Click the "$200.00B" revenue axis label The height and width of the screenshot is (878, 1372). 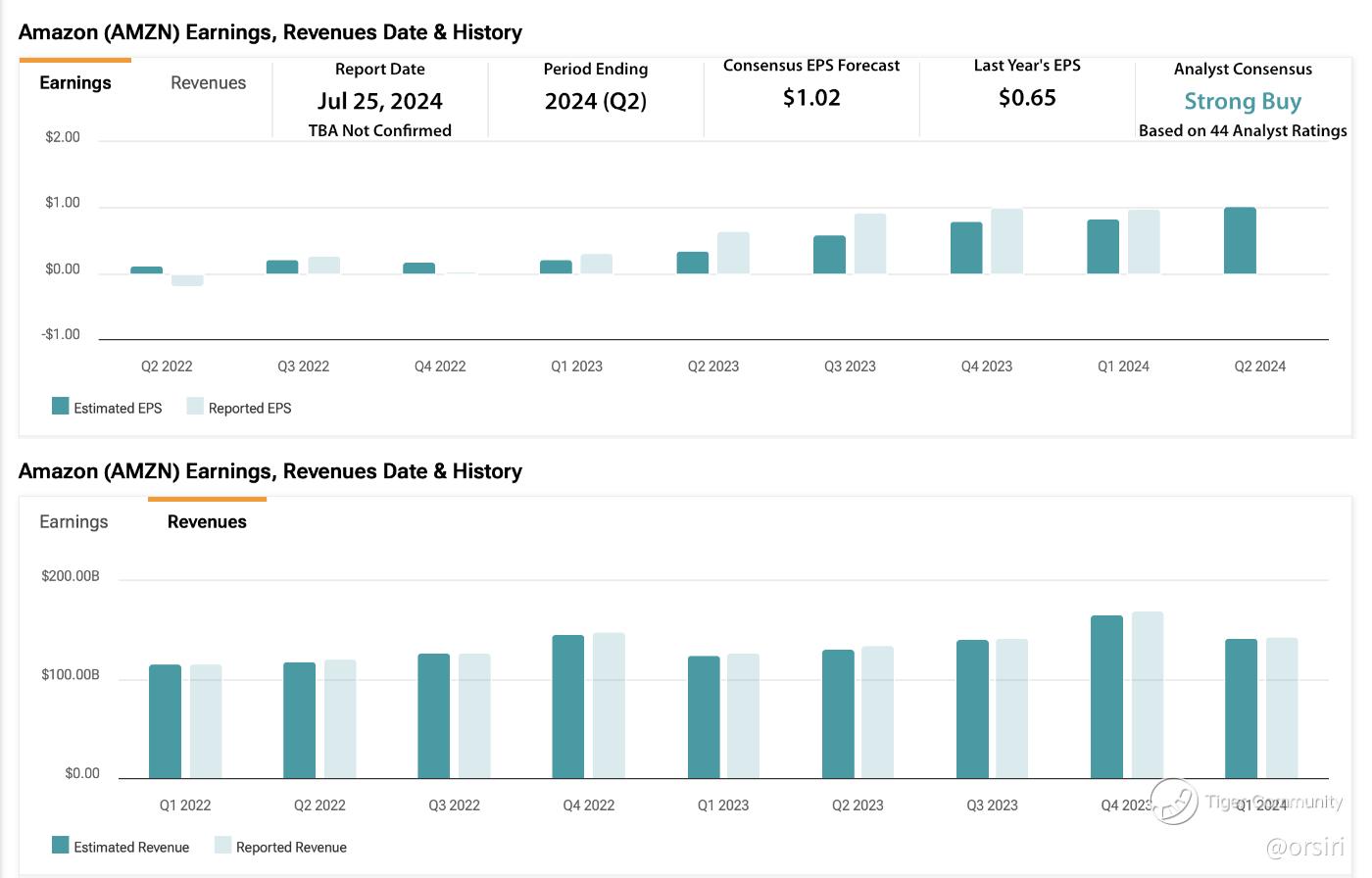point(71,576)
